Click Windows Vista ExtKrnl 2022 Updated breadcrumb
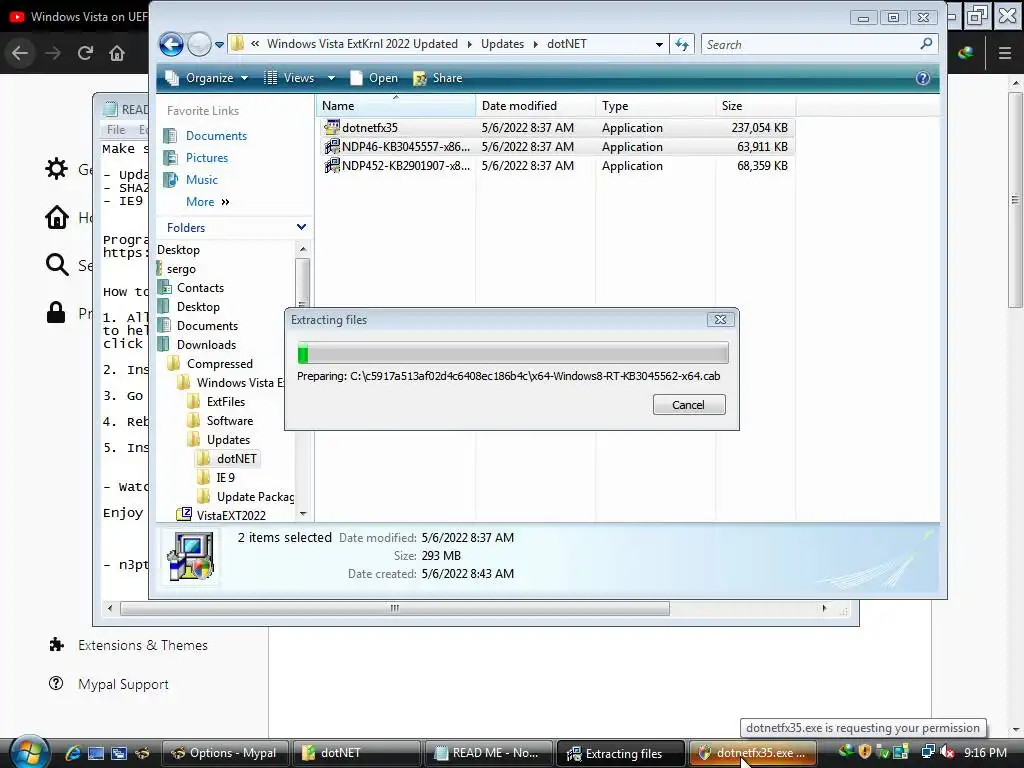The image size is (1024, 768). (x=362, y=44)
